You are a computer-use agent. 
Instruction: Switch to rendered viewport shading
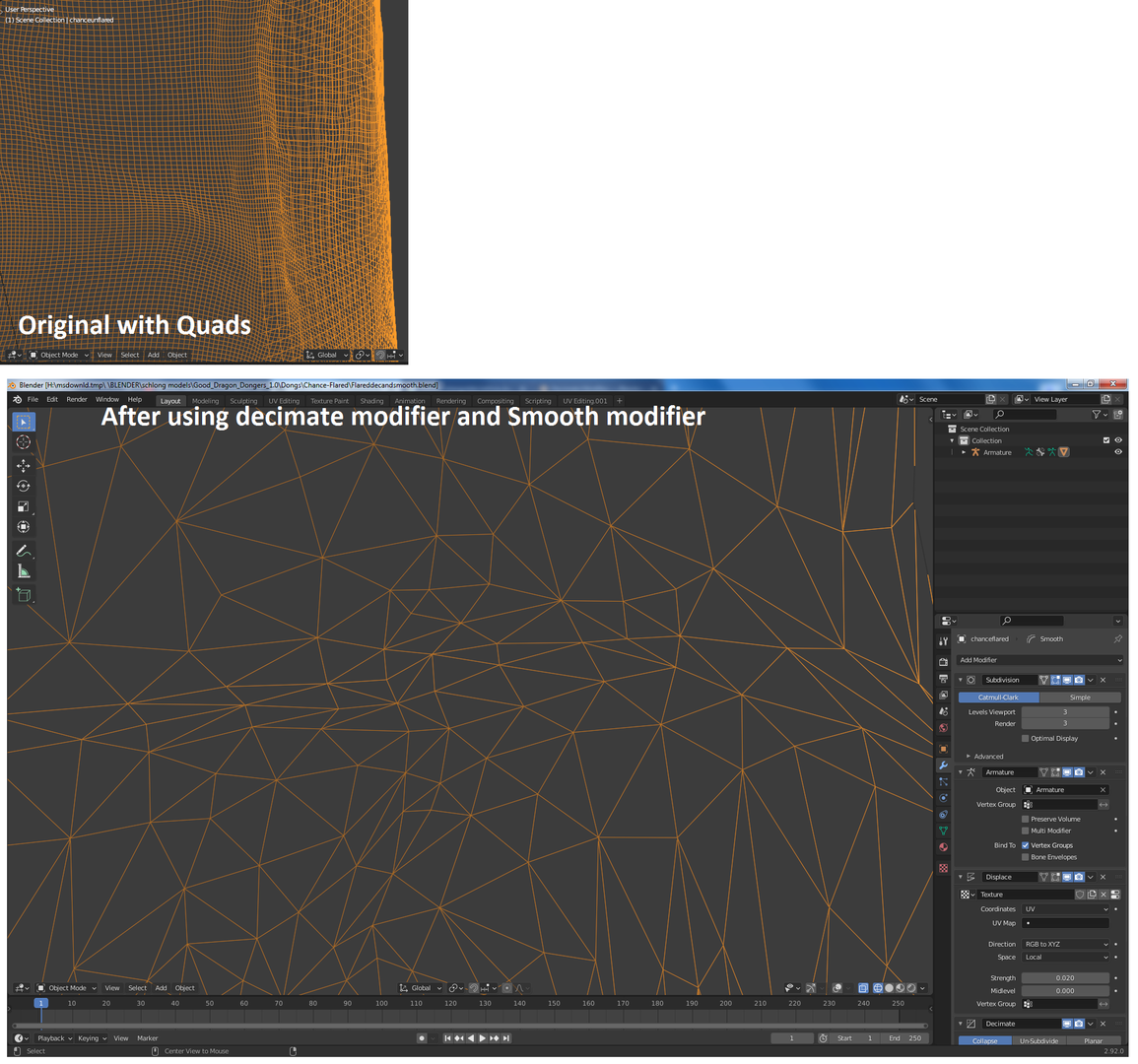click(910, 988)
